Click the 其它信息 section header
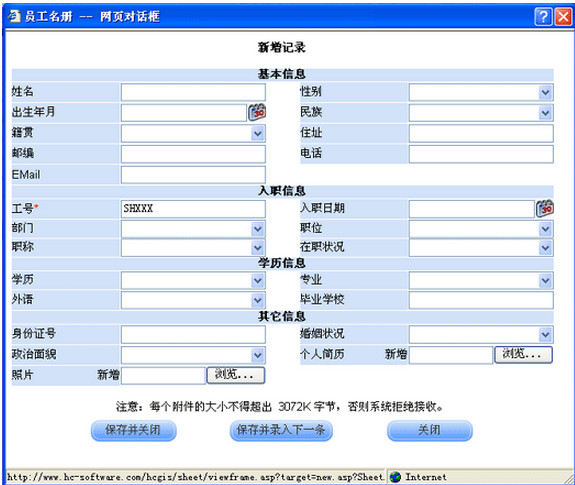Viewport: 575px width, 485px height. coord(282,316)
